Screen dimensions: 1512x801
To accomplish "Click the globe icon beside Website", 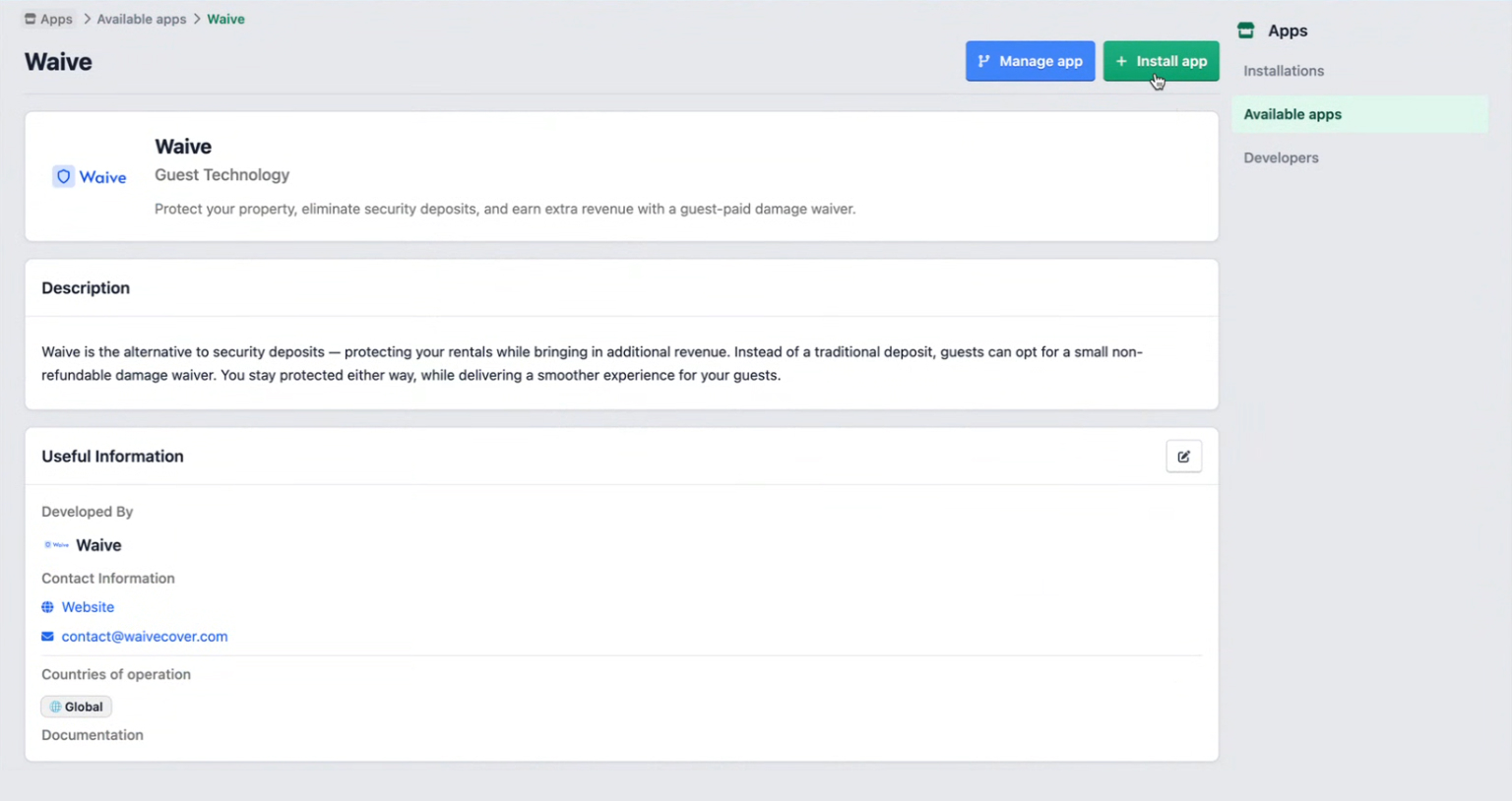I will click(x=47, y=607).
